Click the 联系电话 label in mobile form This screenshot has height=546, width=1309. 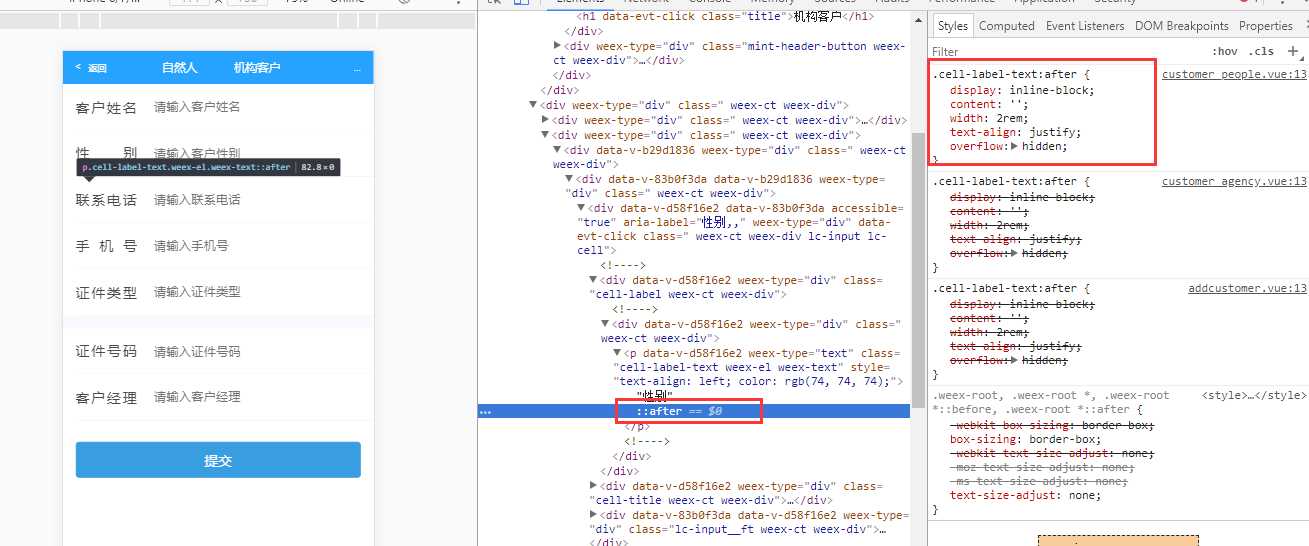click(x=106, y=200)
